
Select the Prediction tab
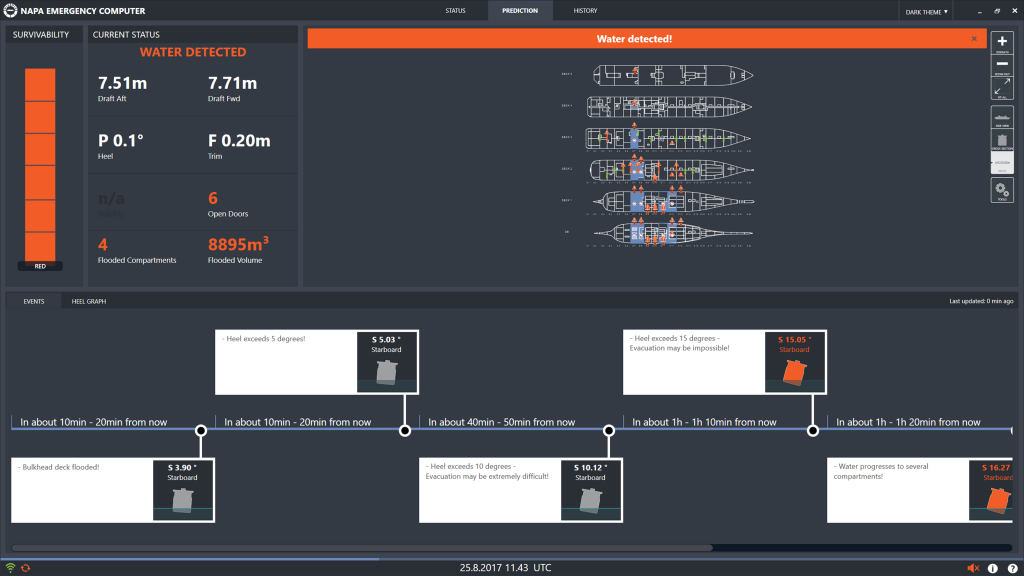click(520, 10)
